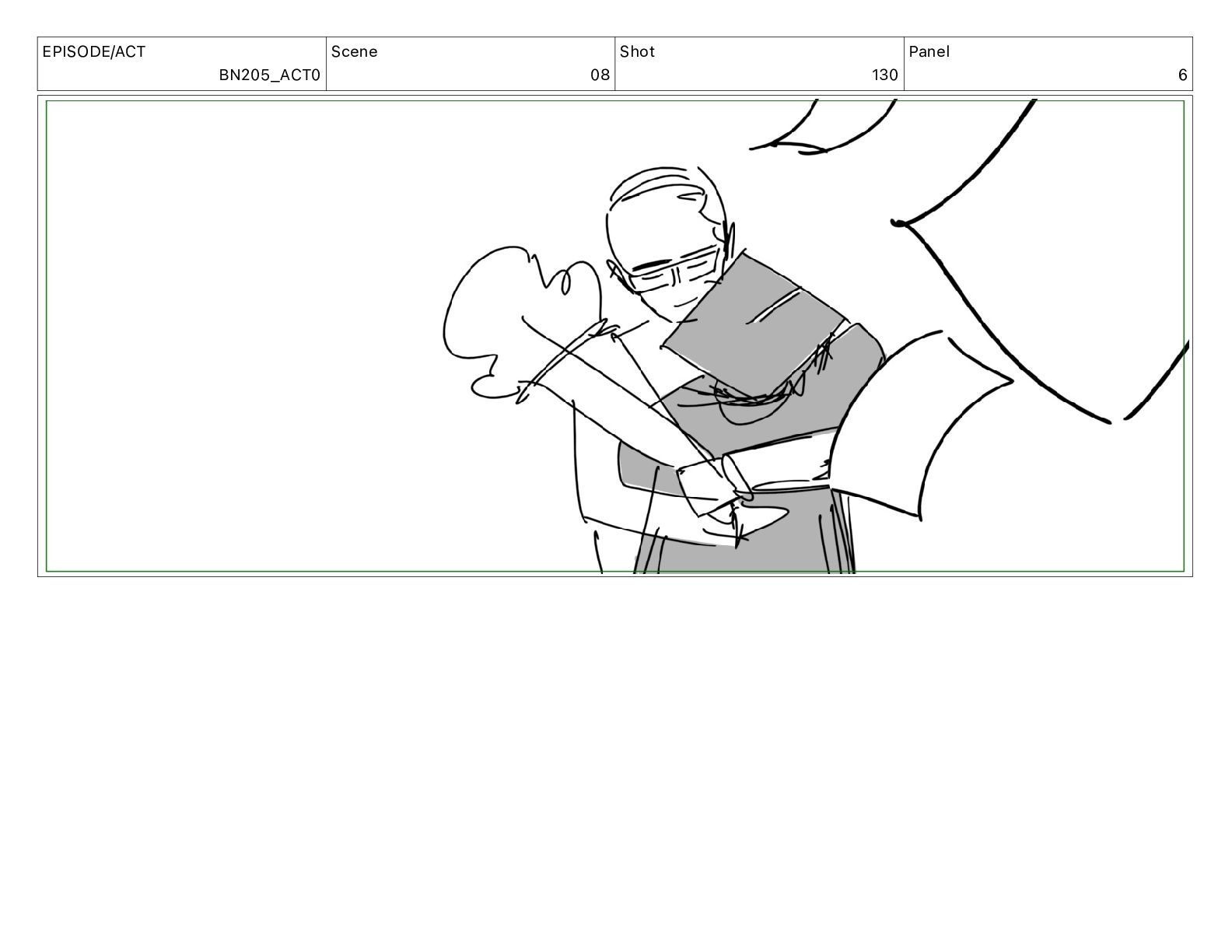Click the EPISODE/ACT header label
This screenshot has width=1232, height=952.
coord(93,52)
